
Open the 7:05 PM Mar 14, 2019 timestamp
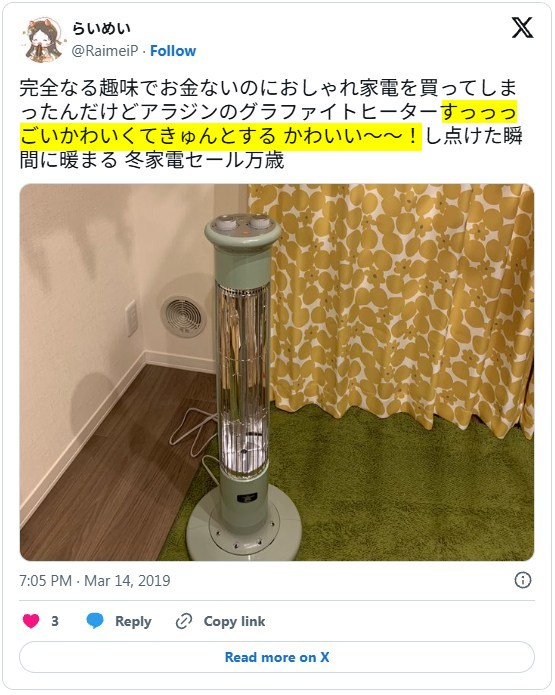click(95, 581)
